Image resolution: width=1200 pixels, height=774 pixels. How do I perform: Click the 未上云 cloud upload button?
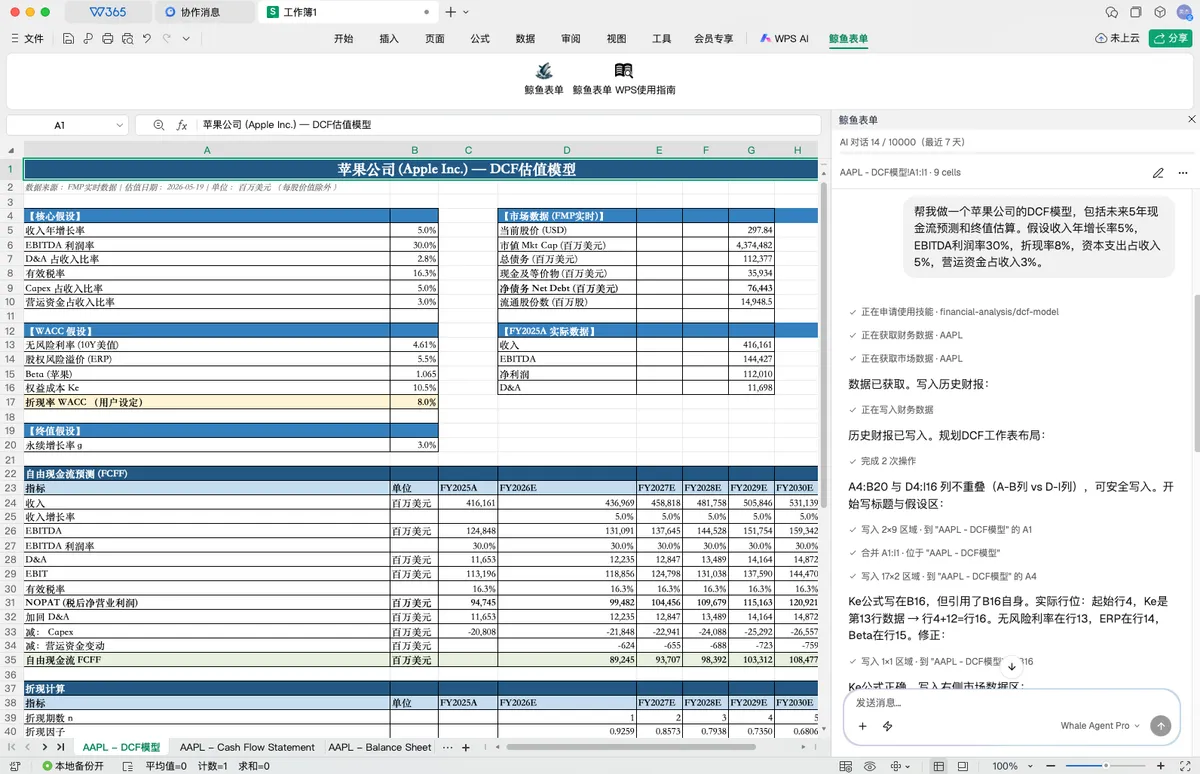pos(1117,39)
